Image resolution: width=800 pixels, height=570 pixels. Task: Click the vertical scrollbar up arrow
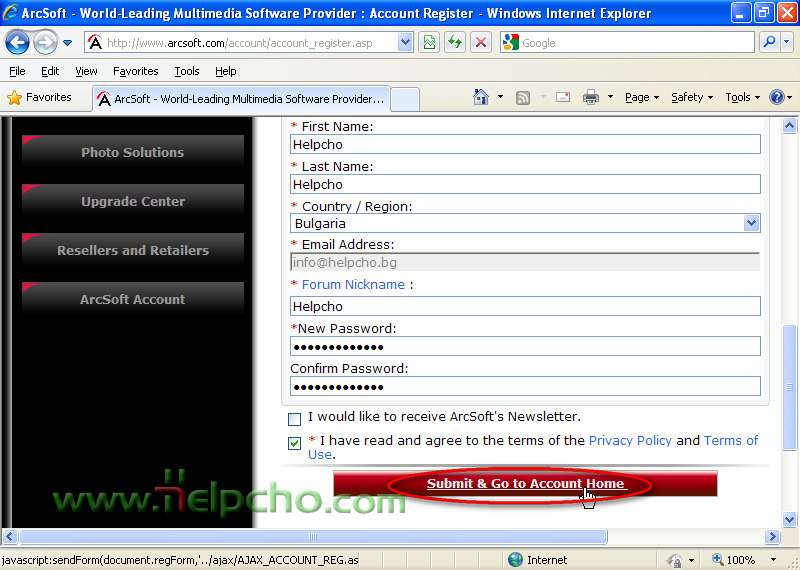(789, 126)
